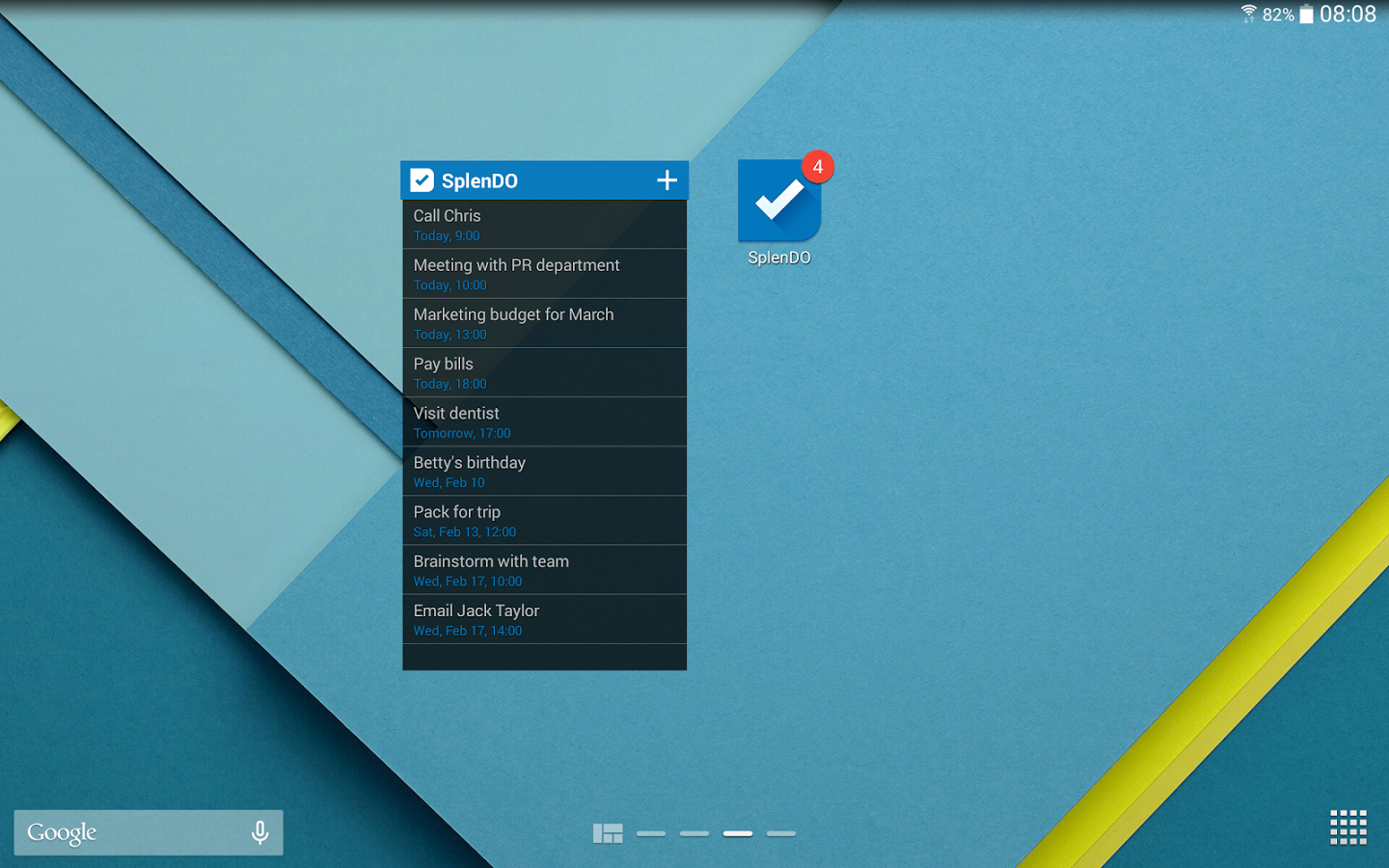Open the 'Betty's birthday' task

pos(544,471)
